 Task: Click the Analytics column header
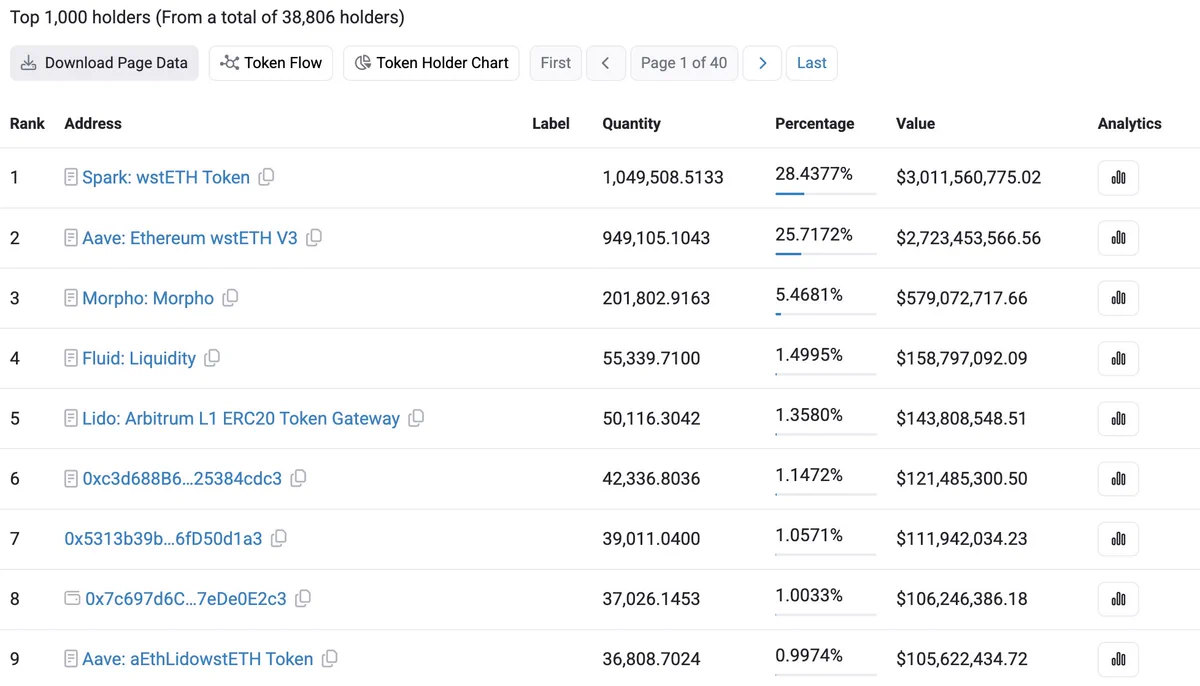1130,124
